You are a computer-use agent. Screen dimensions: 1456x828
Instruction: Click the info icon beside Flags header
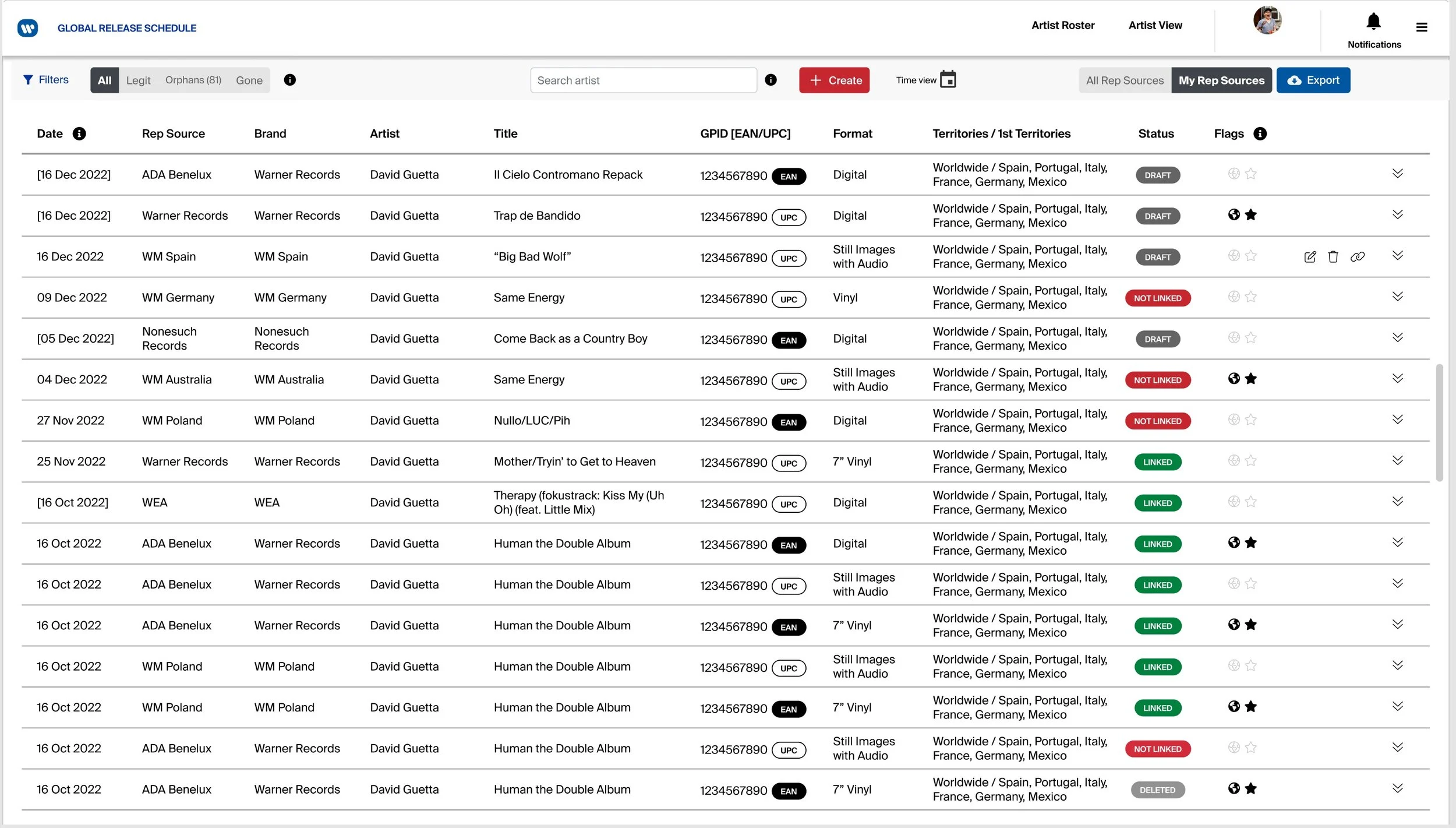1260,134
